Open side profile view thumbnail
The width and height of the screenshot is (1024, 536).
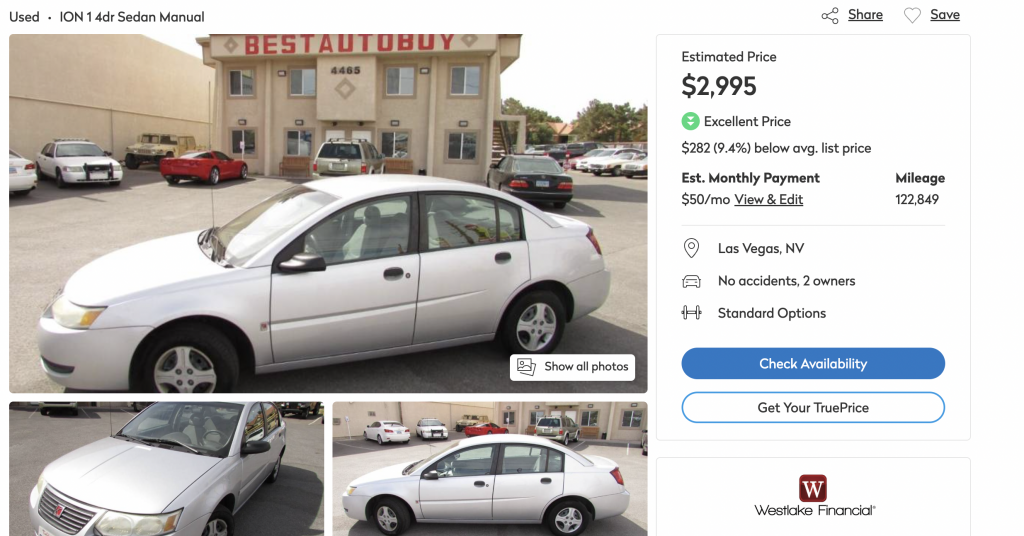pos(490,469)
